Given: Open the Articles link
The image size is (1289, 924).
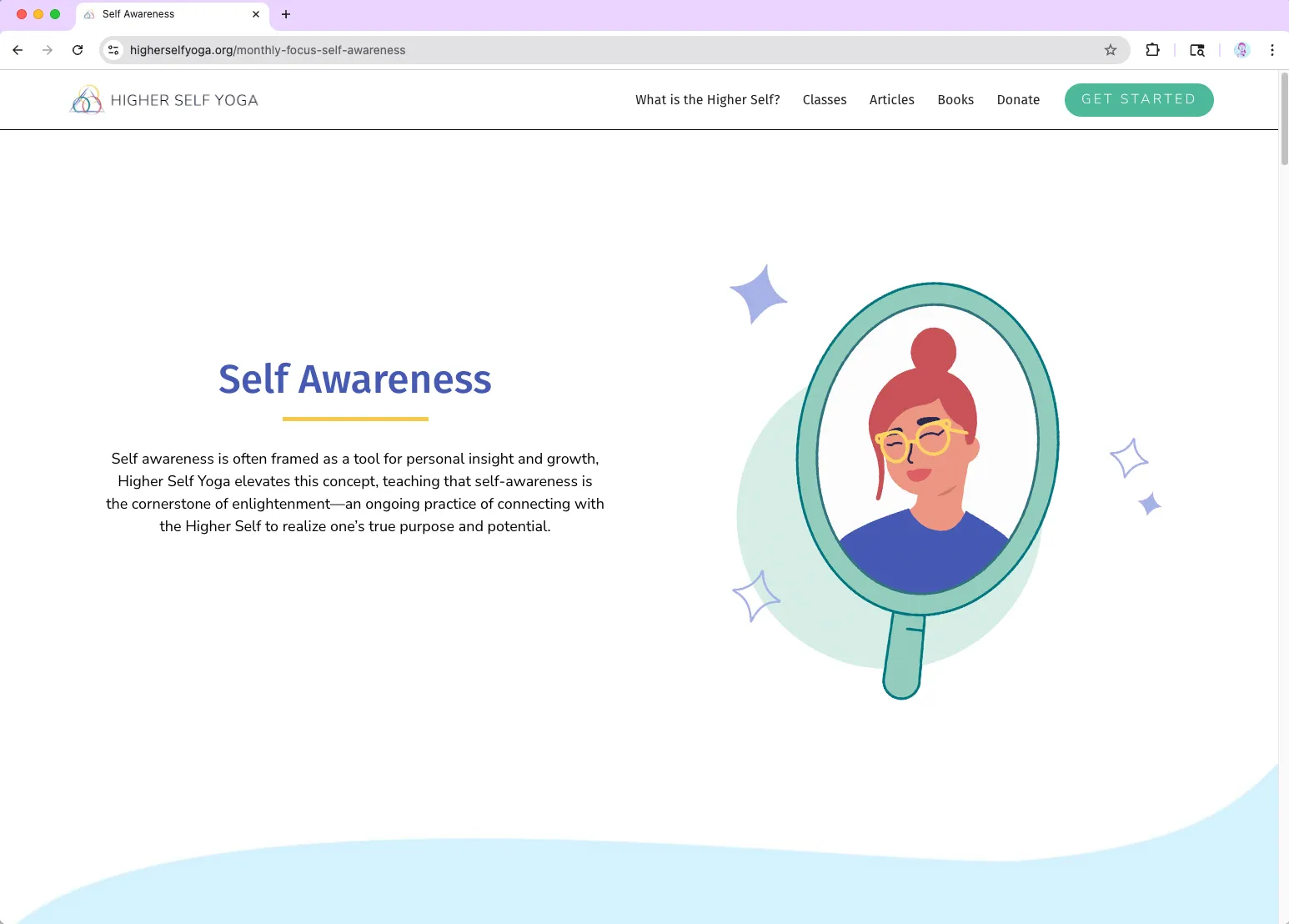Looking at the screenshot, I should pos(892,100).
